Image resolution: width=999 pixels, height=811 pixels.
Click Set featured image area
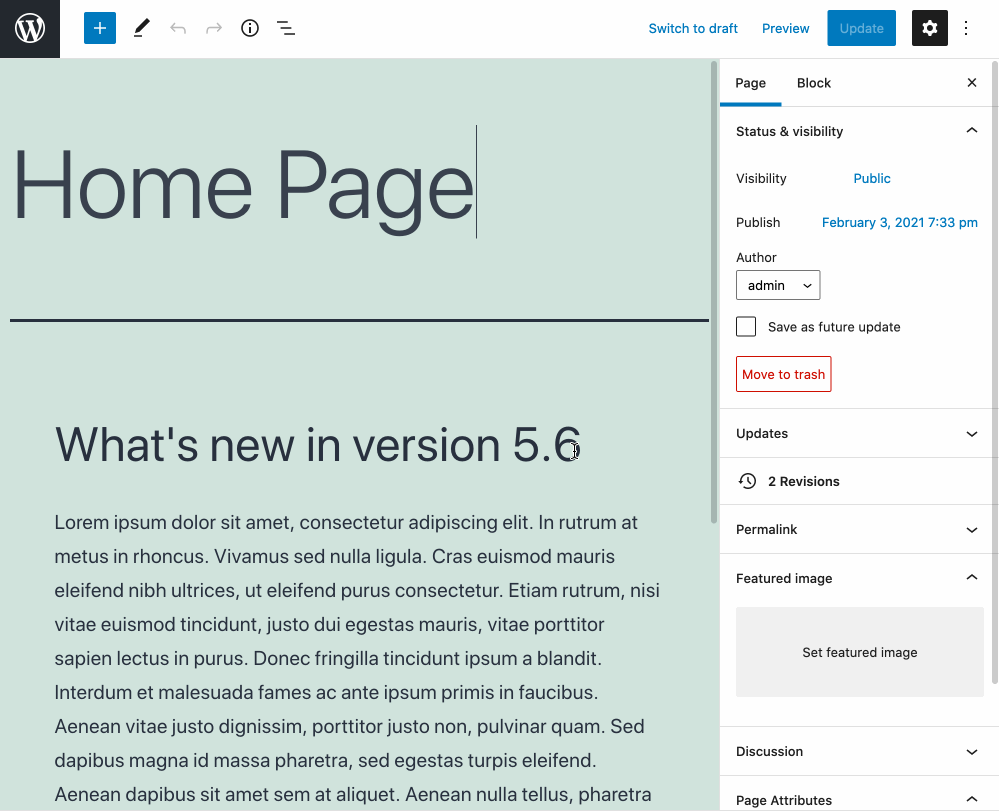pos(859,652)
